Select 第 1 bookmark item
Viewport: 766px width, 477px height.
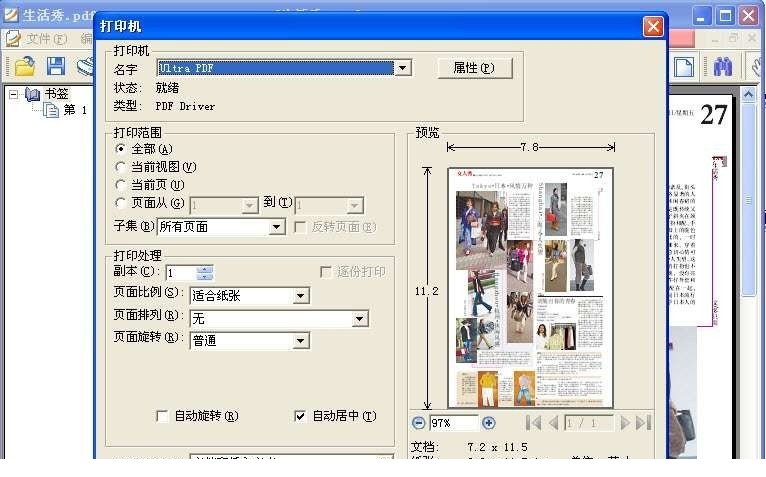(75, 110)
